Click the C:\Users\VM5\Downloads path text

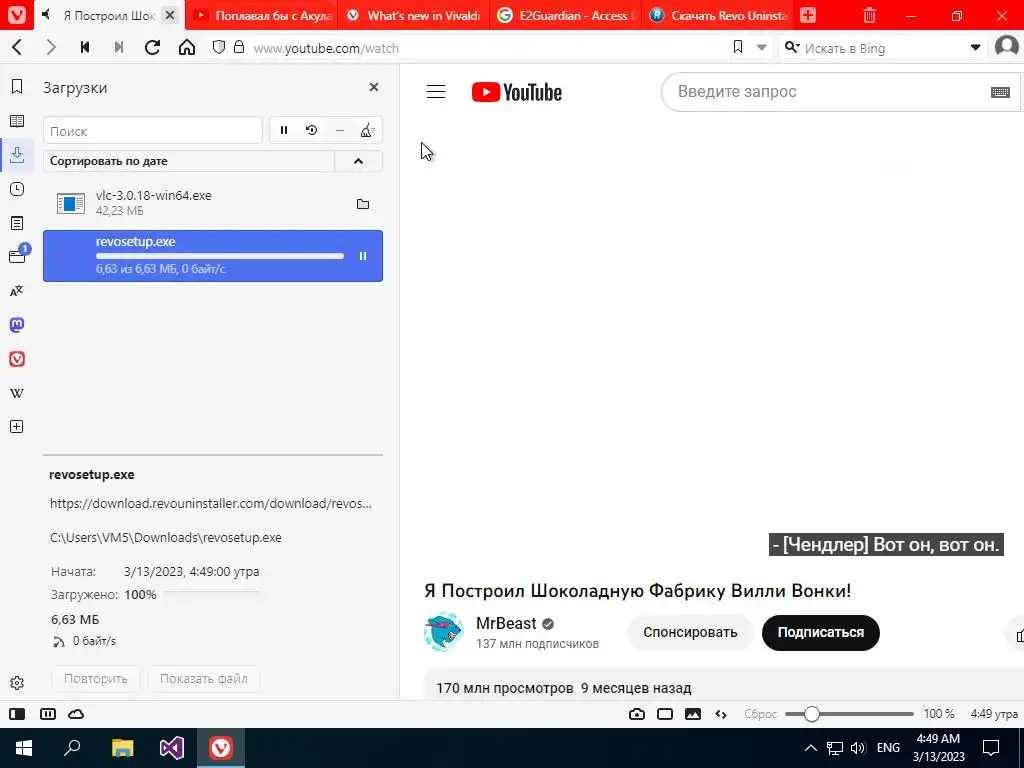coord(166,537)
